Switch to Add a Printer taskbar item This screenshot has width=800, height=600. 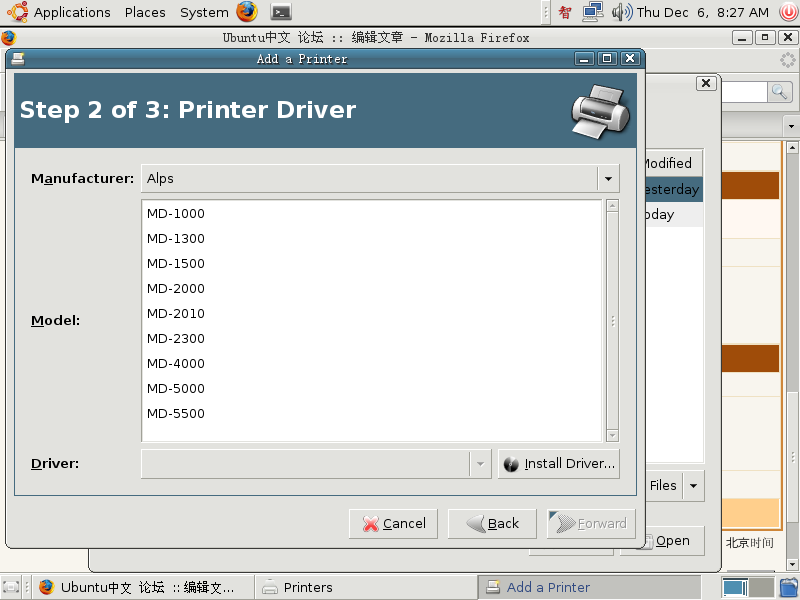589,587
